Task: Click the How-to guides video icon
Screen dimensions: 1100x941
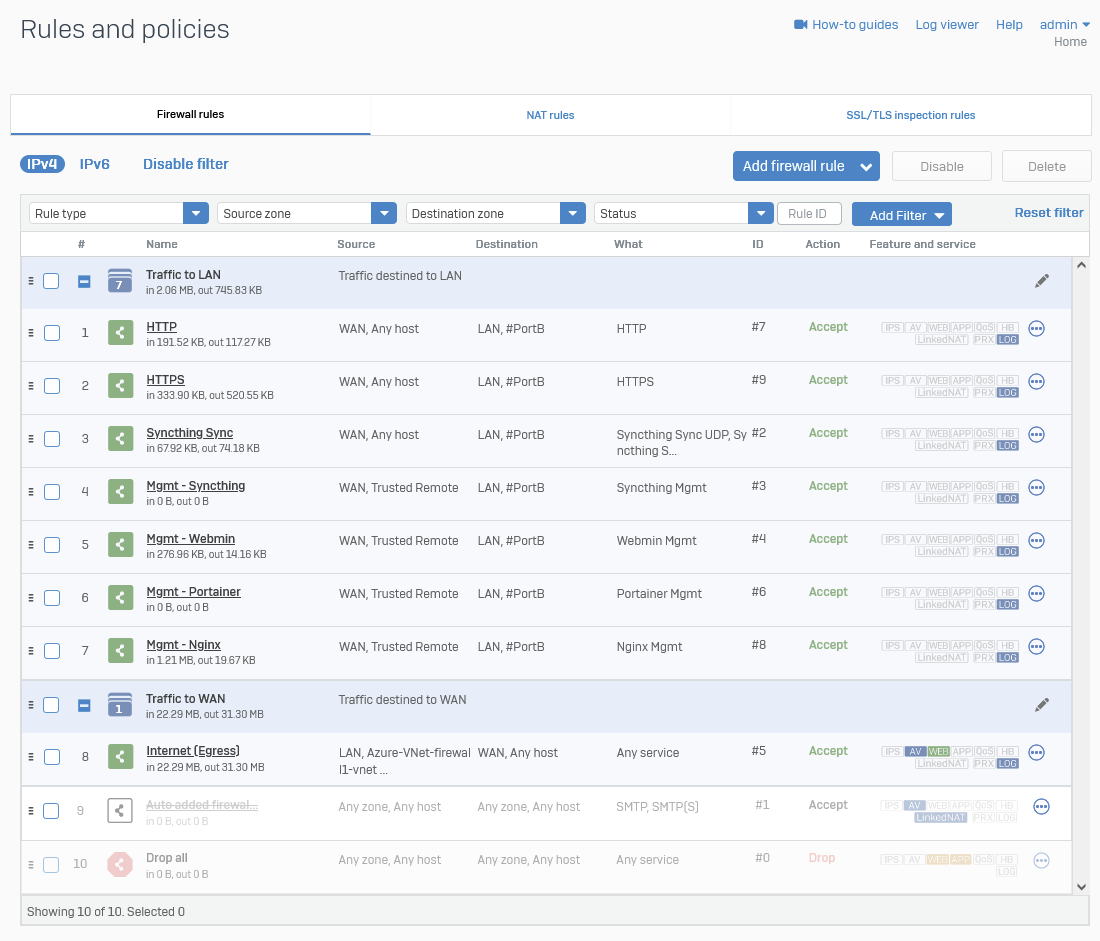Action: (800, 25)
